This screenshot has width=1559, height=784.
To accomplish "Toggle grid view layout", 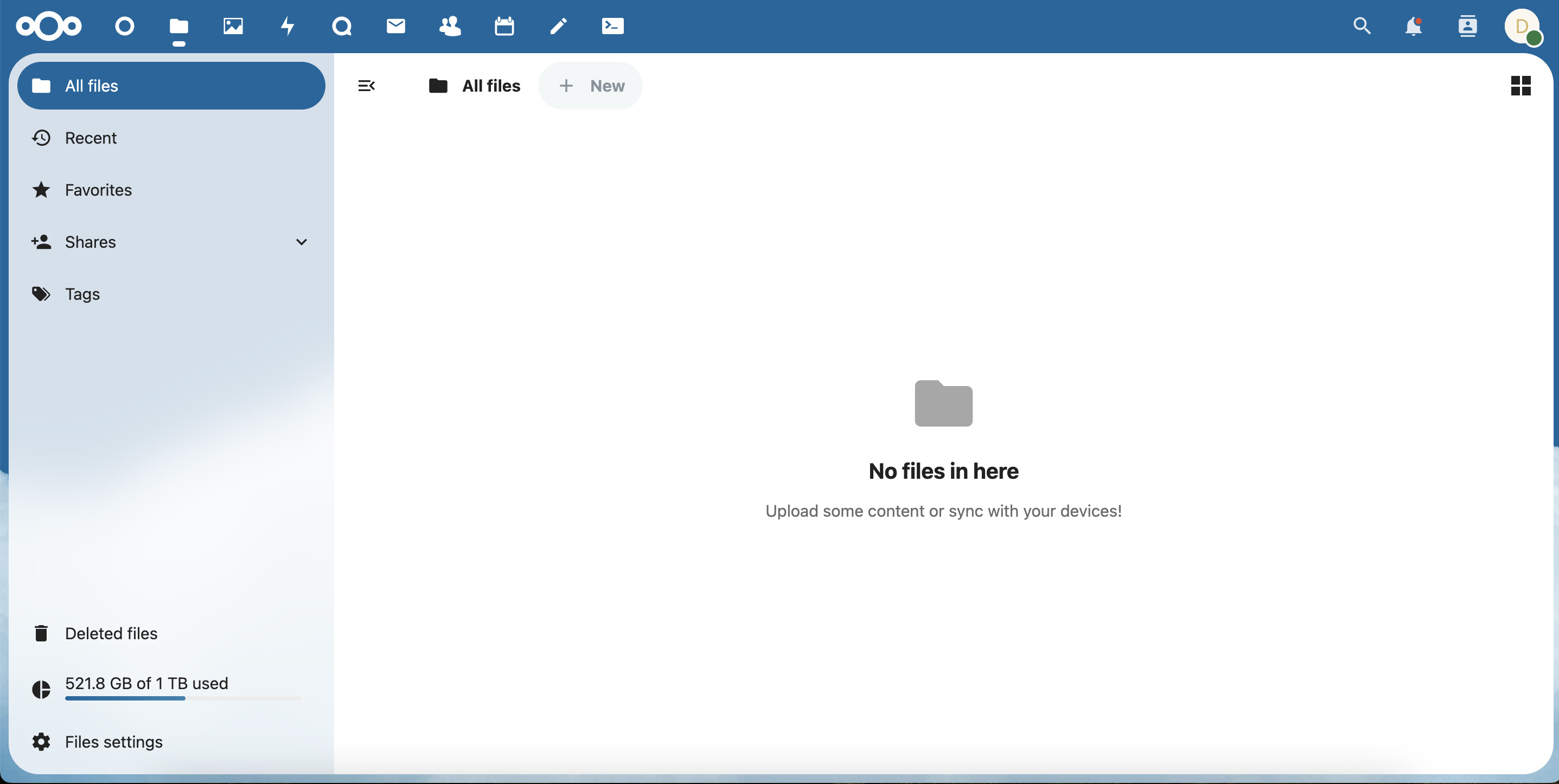I will point(1520,86).
